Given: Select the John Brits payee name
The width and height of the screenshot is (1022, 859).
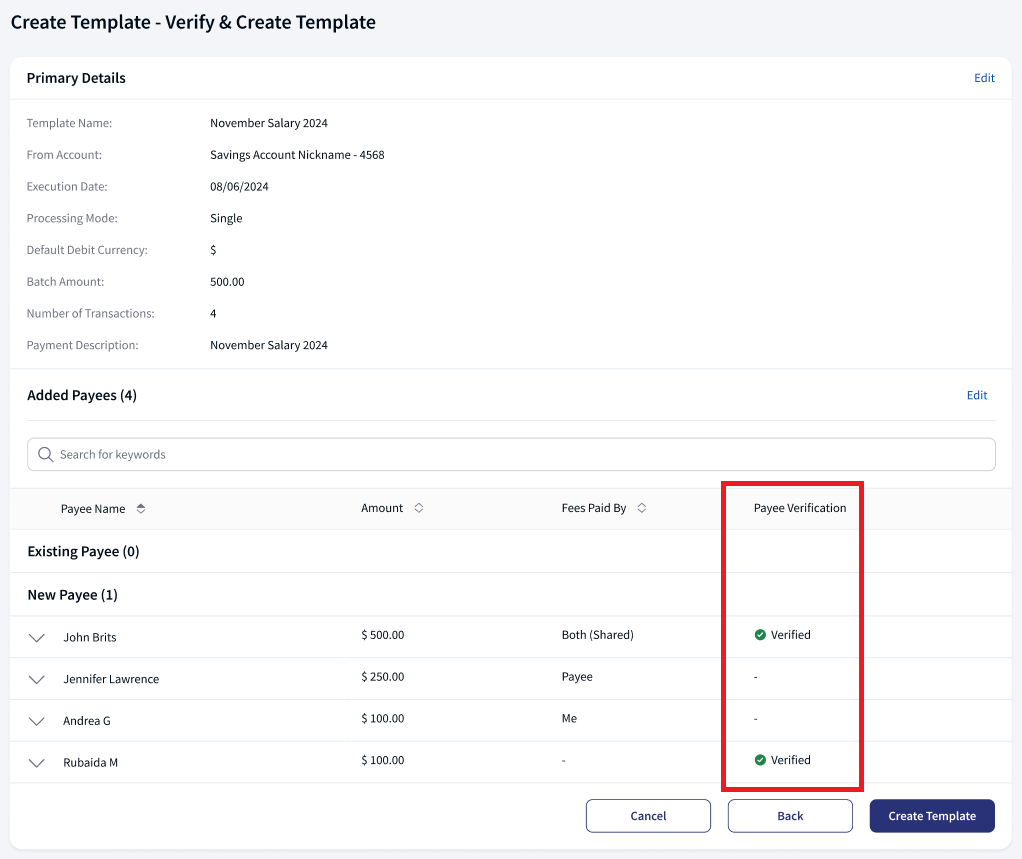Looking at the screenshot, I should click(x=90, y=637).
